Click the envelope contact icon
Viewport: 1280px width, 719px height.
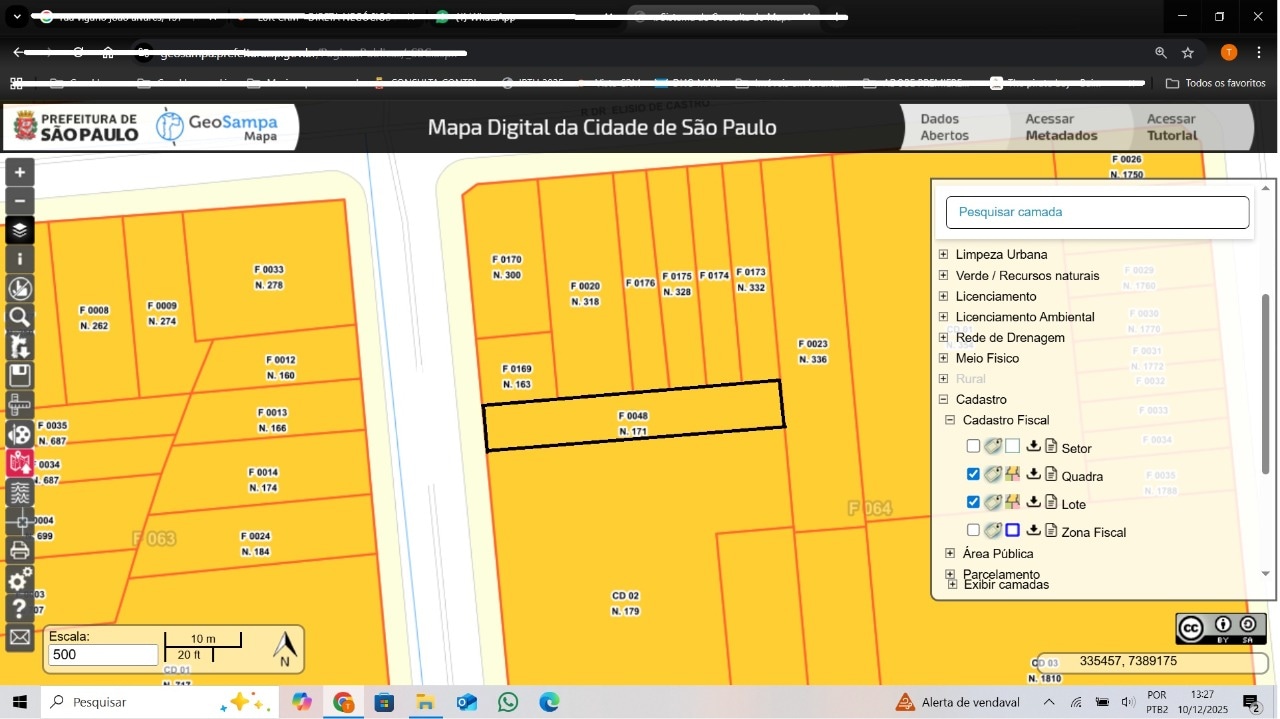tap(19, 637)
